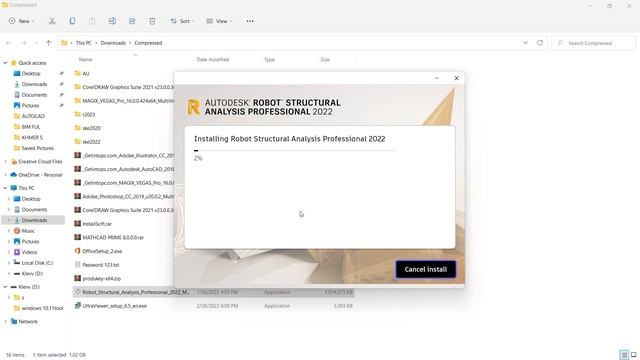Sort by Date modified column header

pos(213,60)
